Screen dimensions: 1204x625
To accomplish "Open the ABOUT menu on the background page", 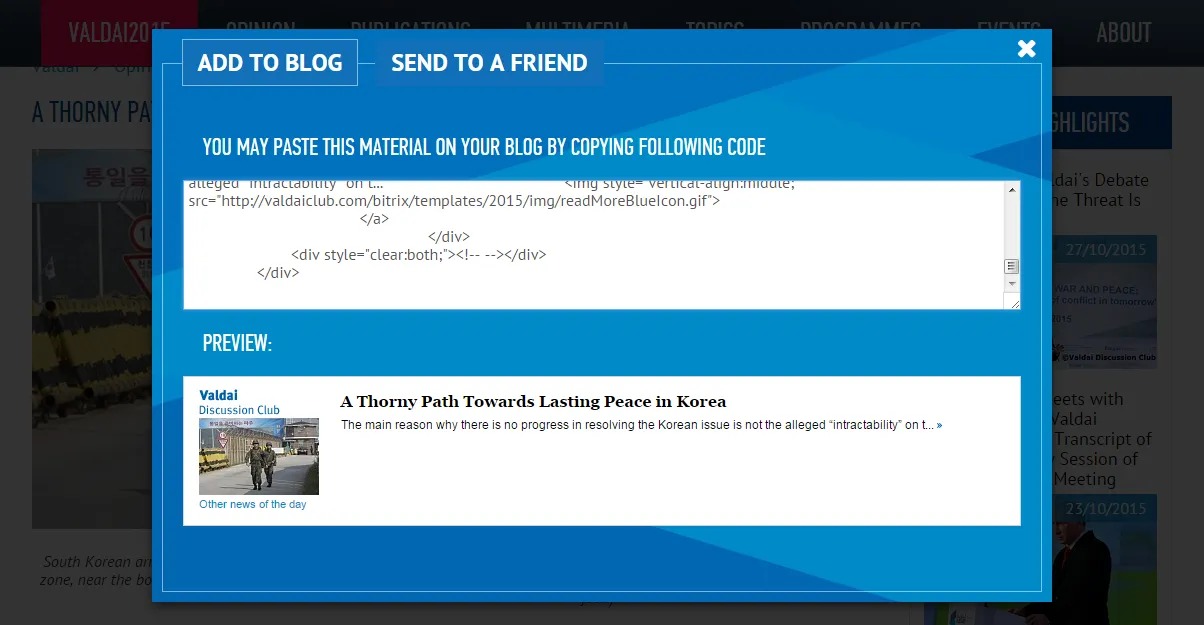I will pyautogui.click(x=1124, y=32).
